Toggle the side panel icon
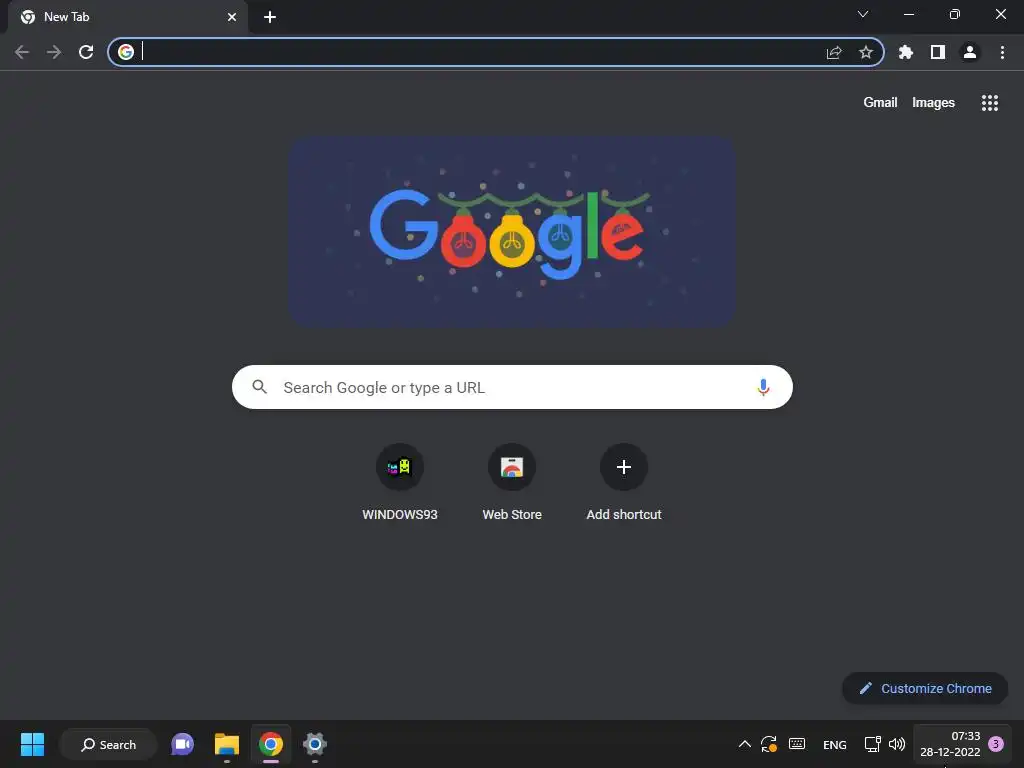 (x=938, y=52)
